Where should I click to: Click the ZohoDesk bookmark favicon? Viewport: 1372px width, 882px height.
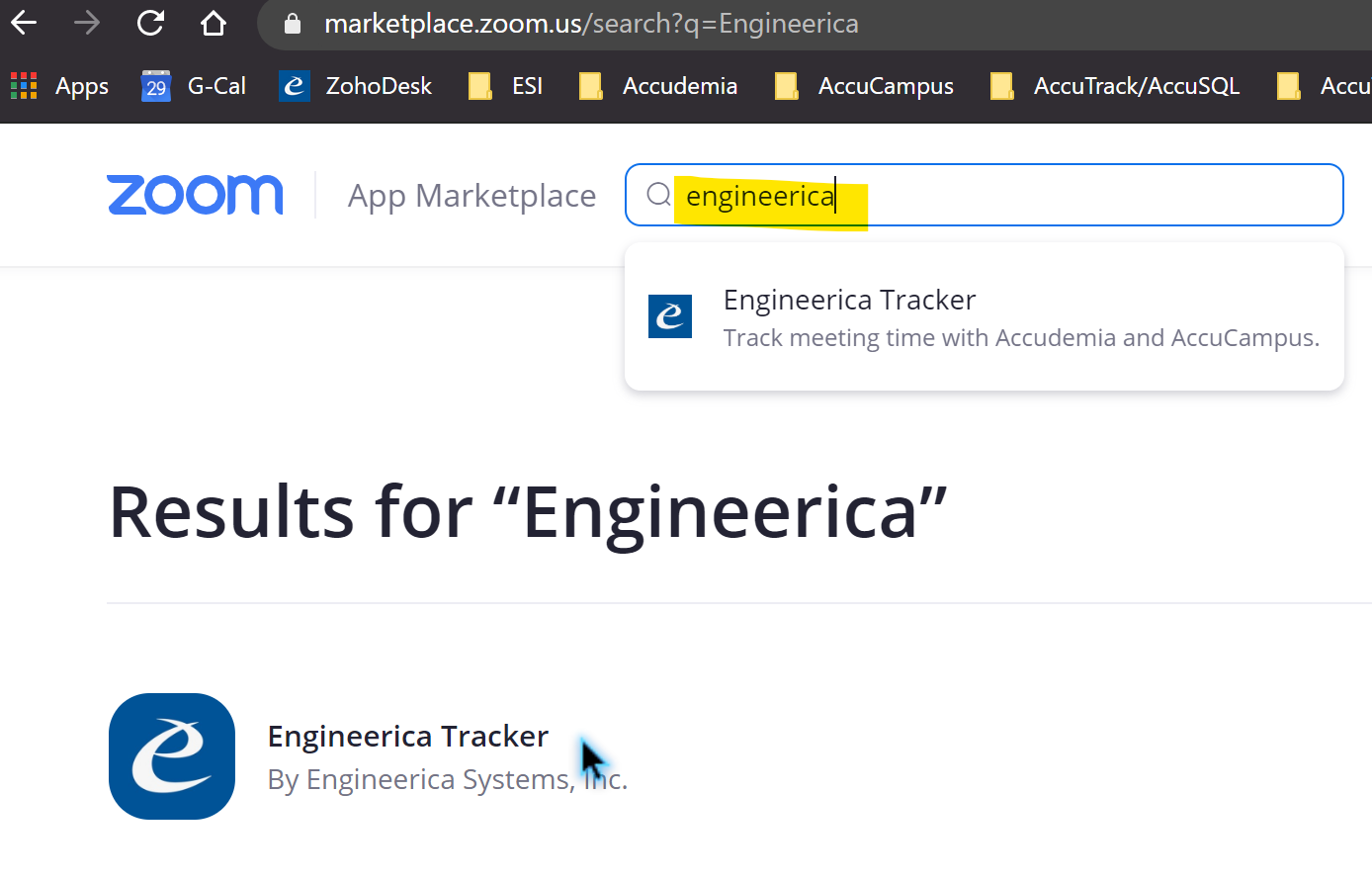coord(295,86)
